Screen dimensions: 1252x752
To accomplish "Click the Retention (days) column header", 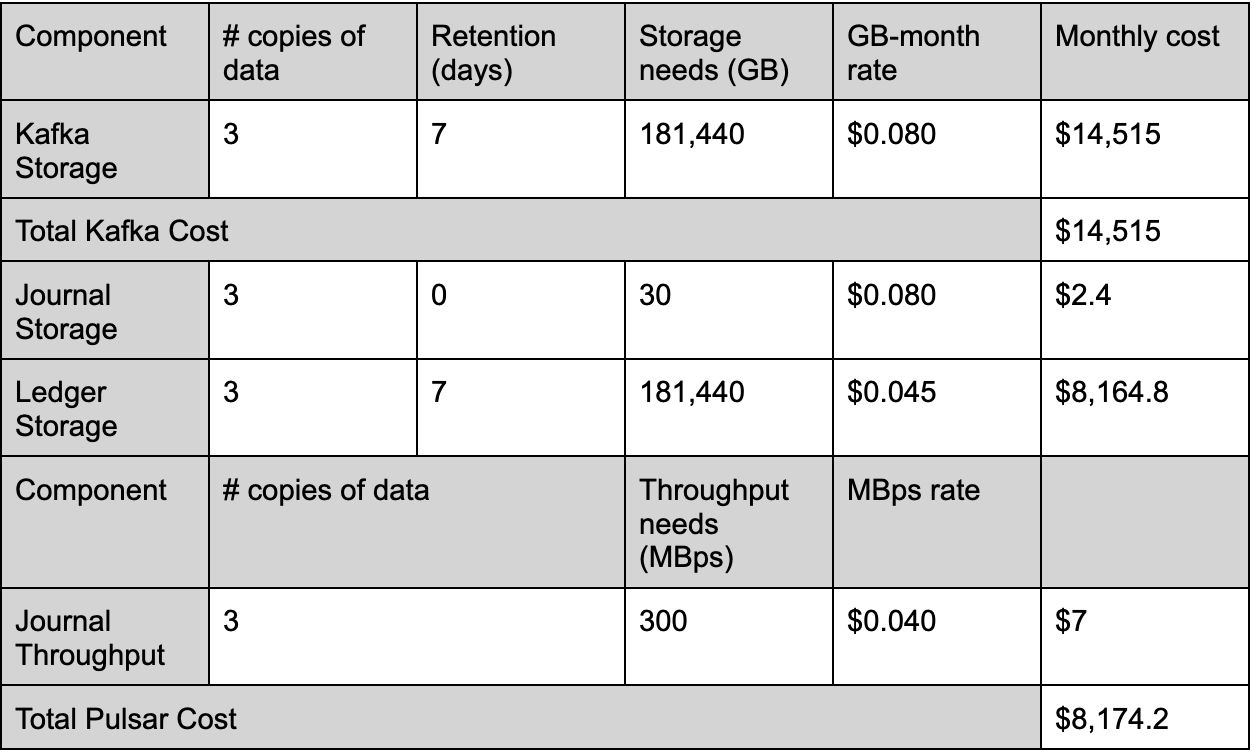I will pyautogui.click(x=493, y=53).
